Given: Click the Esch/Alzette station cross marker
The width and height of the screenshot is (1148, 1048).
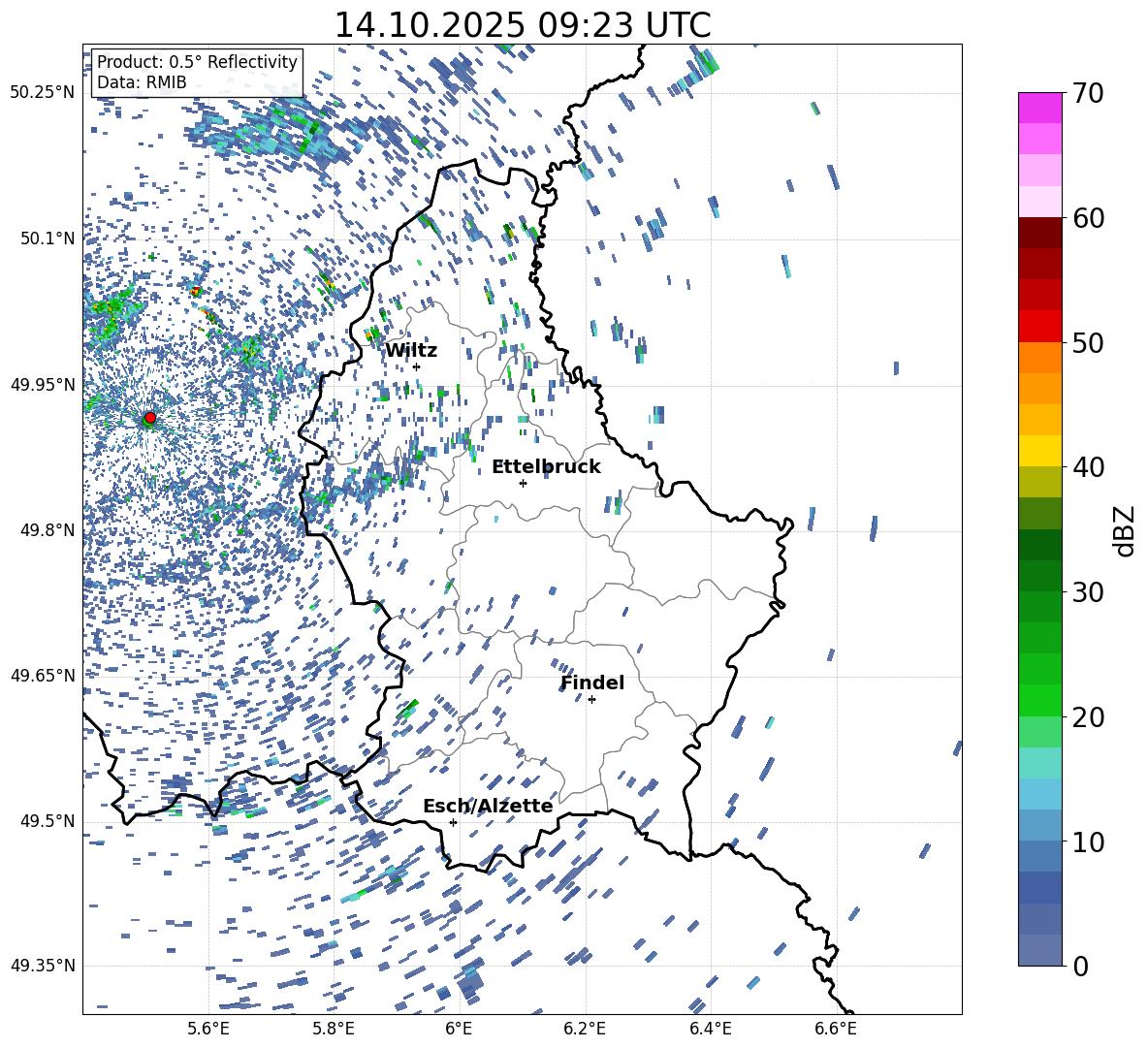Looking at the screenshot, I should [x=453, y=822].
